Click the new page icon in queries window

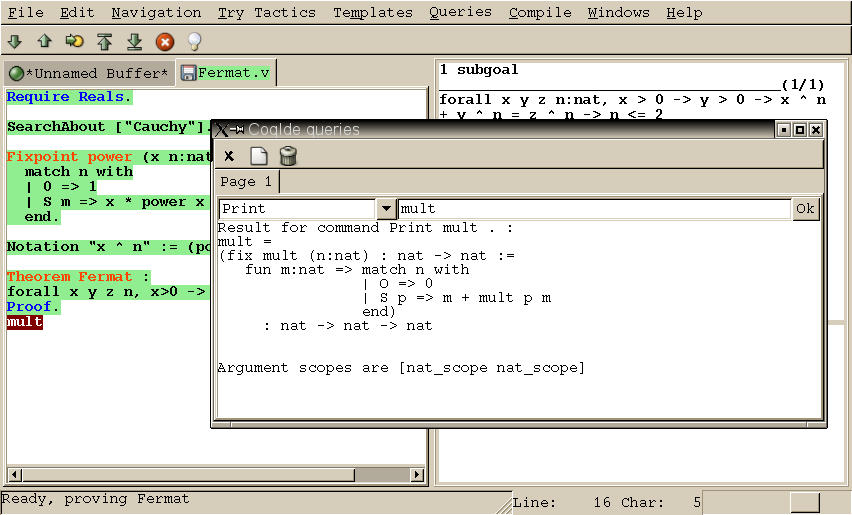(x=258, y=156)
